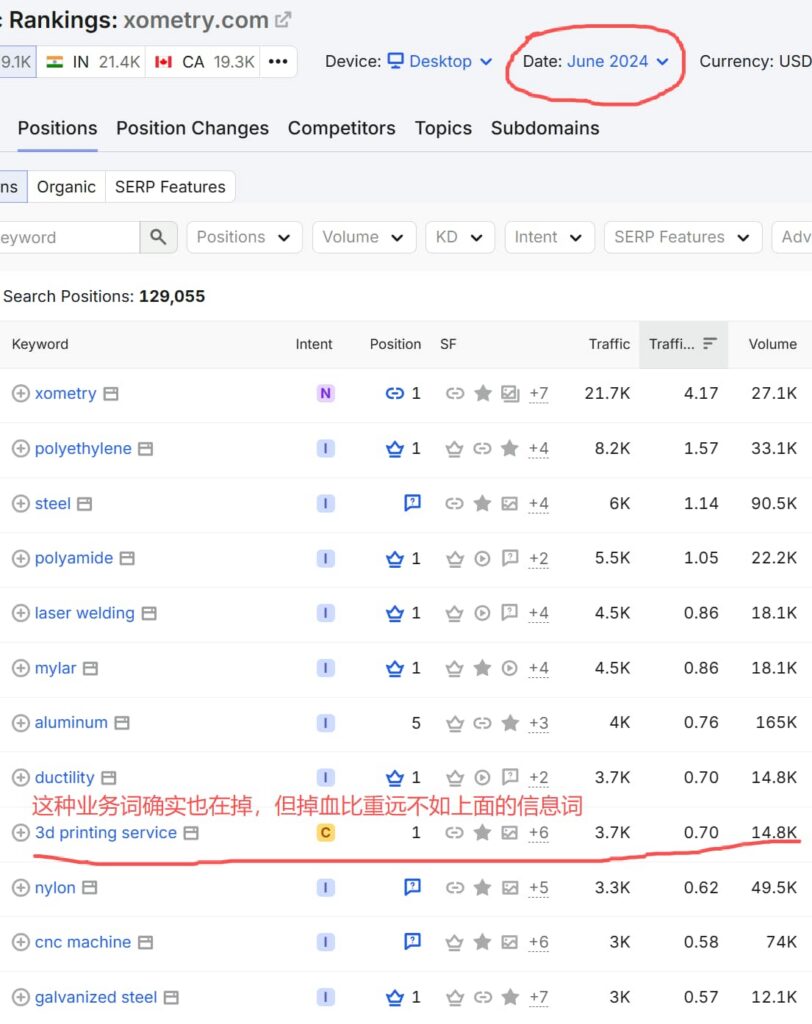This screenshot has width=812, height=1024.
Task: Sort by the Position column header
Action: 395,344
